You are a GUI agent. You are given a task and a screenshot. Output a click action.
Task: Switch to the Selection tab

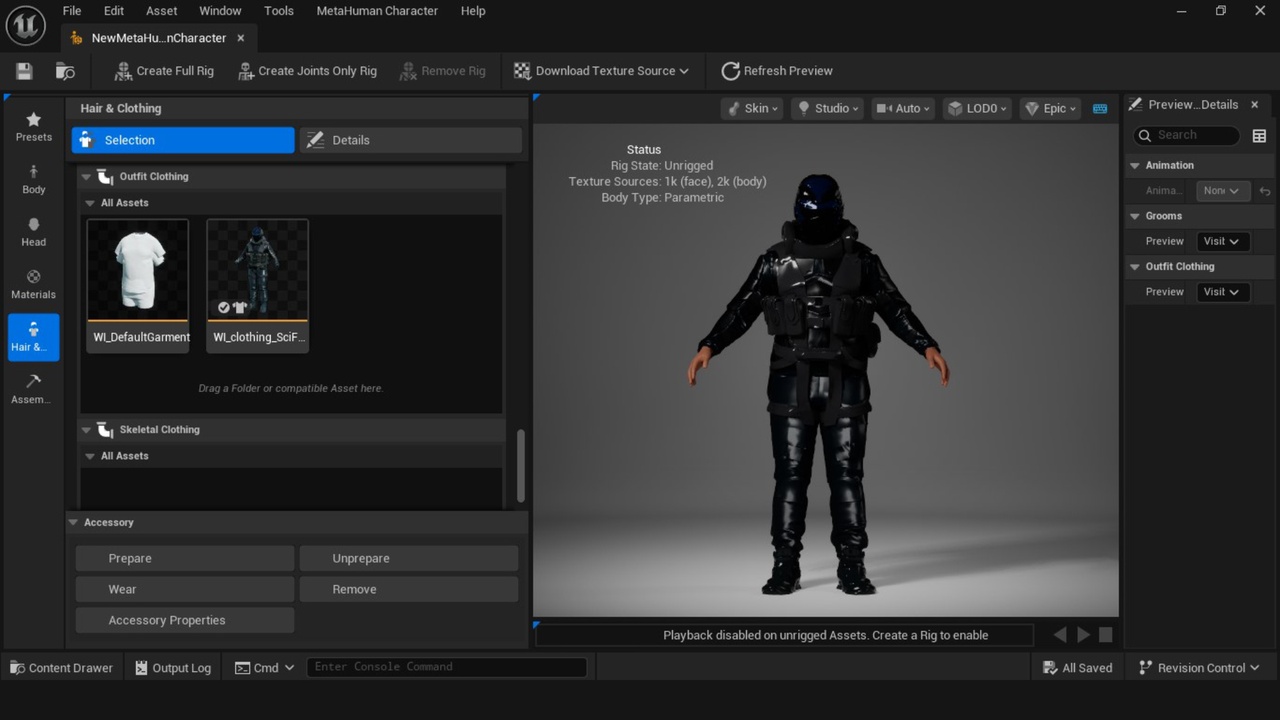[x=183, y=140]
